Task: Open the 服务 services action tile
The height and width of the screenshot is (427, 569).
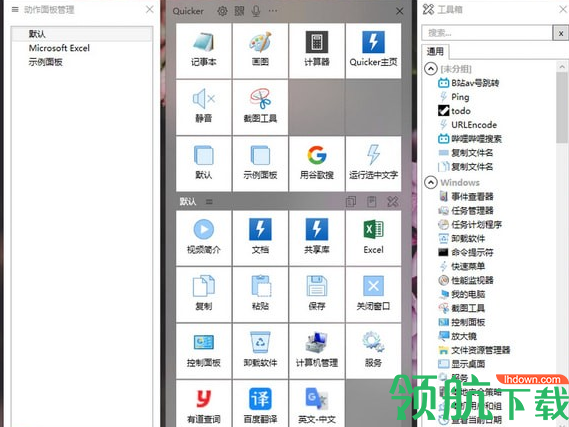Action: click(x=373, y=352)
